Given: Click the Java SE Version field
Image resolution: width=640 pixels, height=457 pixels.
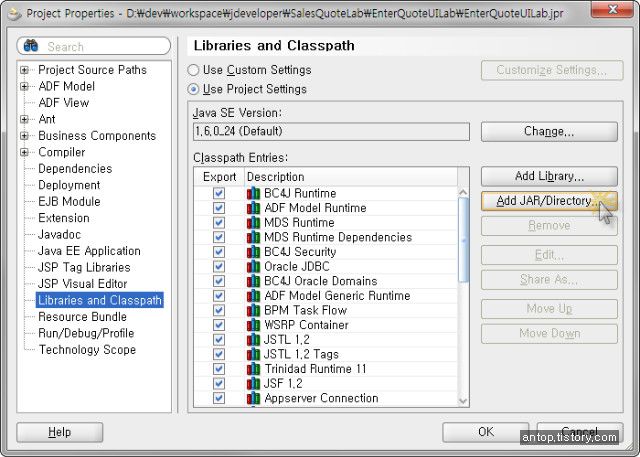Looking at the screenshot, I should [331, 131].
